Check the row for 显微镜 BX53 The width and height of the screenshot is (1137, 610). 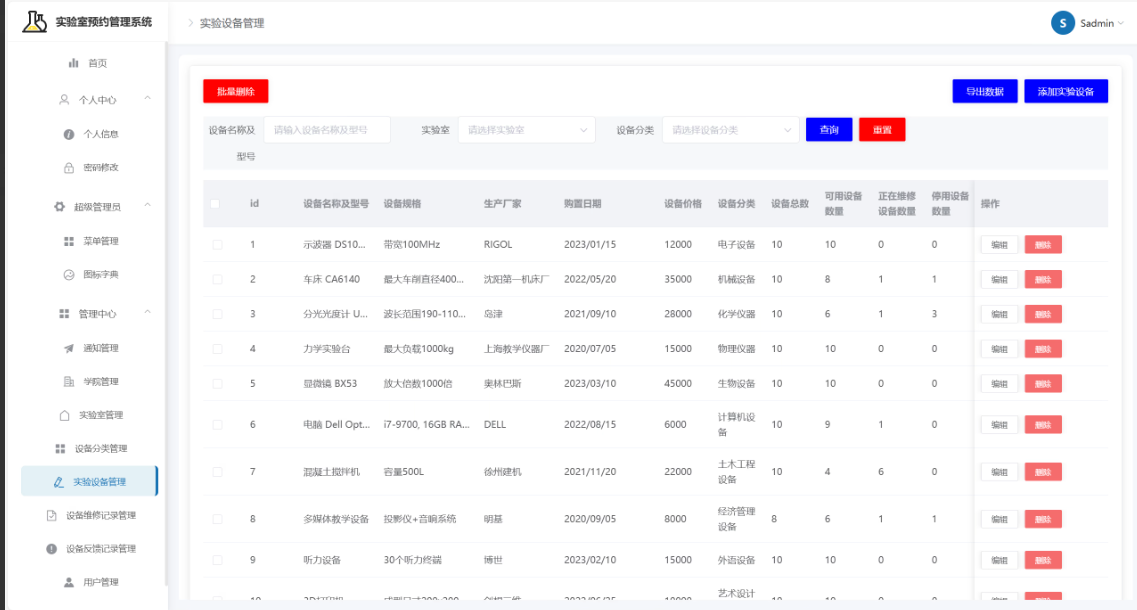(x=218, y=384)
